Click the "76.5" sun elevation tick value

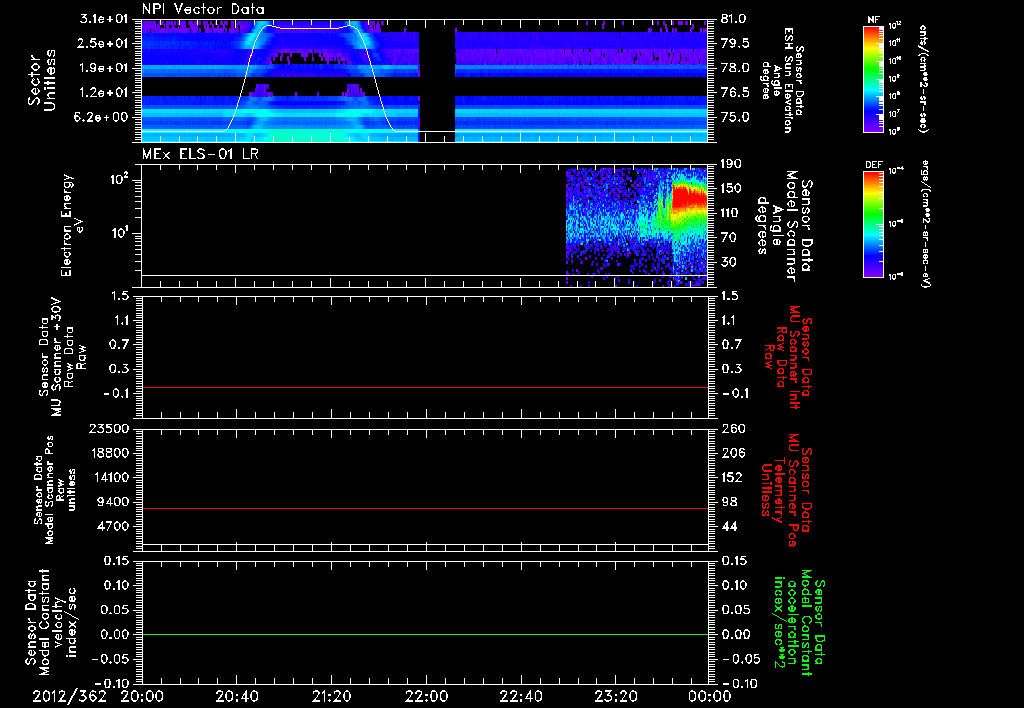[x=735, y=93]
